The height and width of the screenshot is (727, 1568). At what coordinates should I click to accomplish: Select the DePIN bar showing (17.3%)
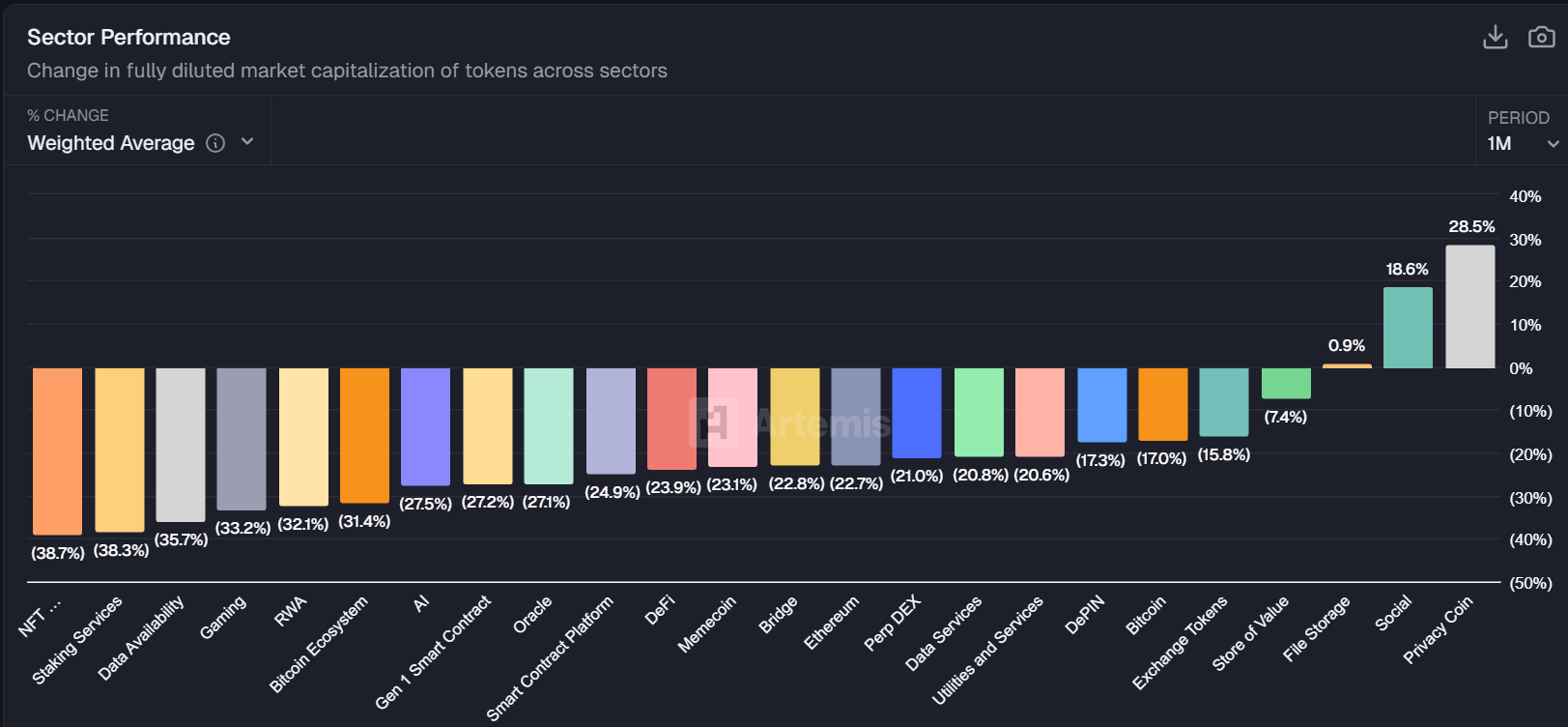1101,406
